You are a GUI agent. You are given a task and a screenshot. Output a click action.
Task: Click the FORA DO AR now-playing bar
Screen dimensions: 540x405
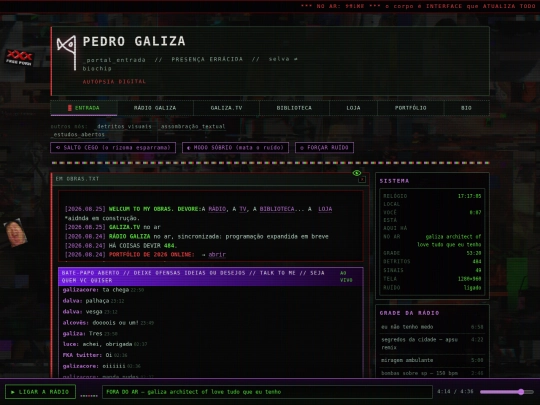point(267,392)
